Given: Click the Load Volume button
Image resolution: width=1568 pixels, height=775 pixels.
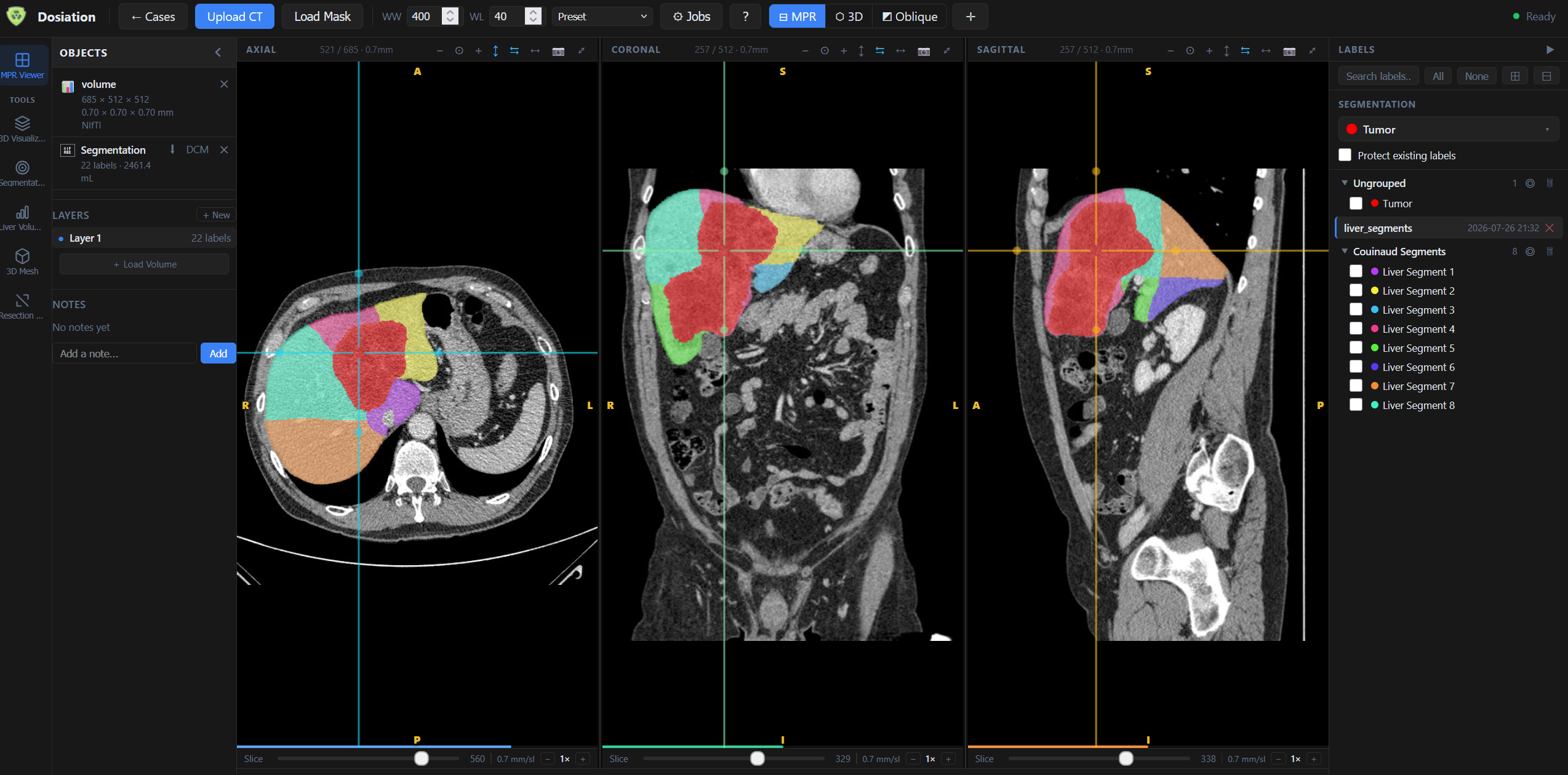Looking at the screenshot, I should tap(145, 264).
